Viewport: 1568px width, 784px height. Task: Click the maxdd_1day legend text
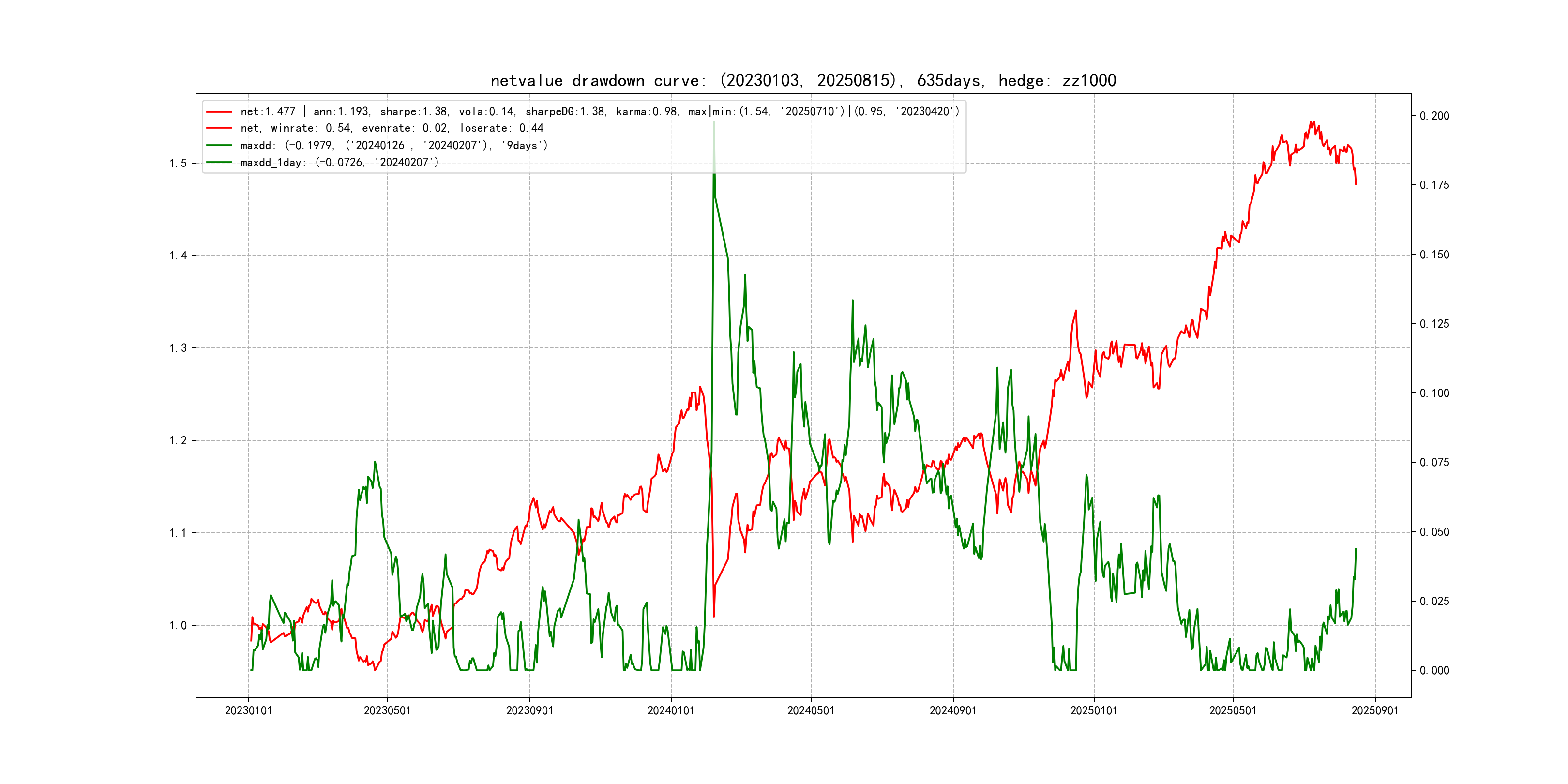(x=339, y=163)
